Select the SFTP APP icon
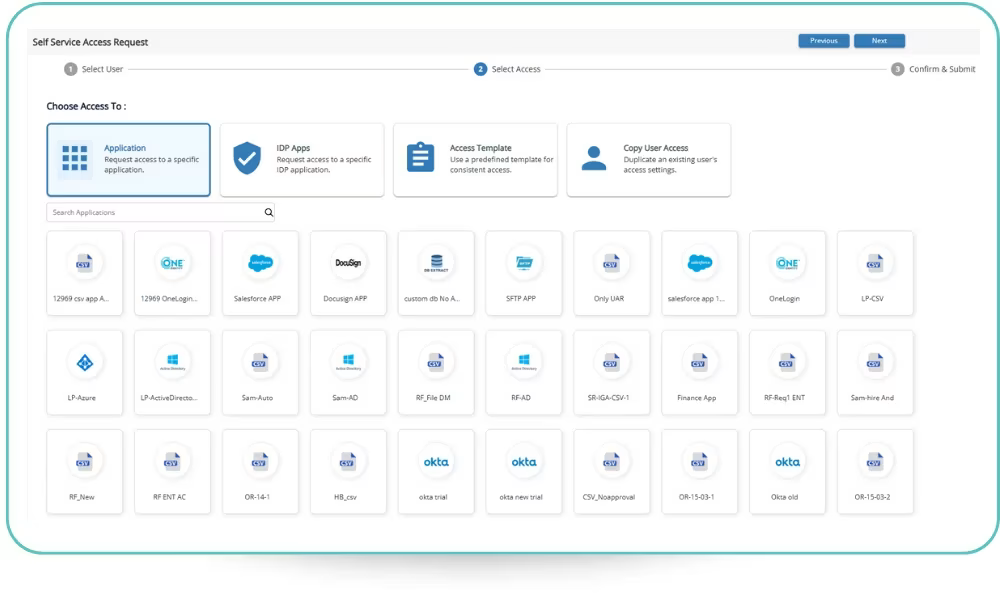 [524, 263]
